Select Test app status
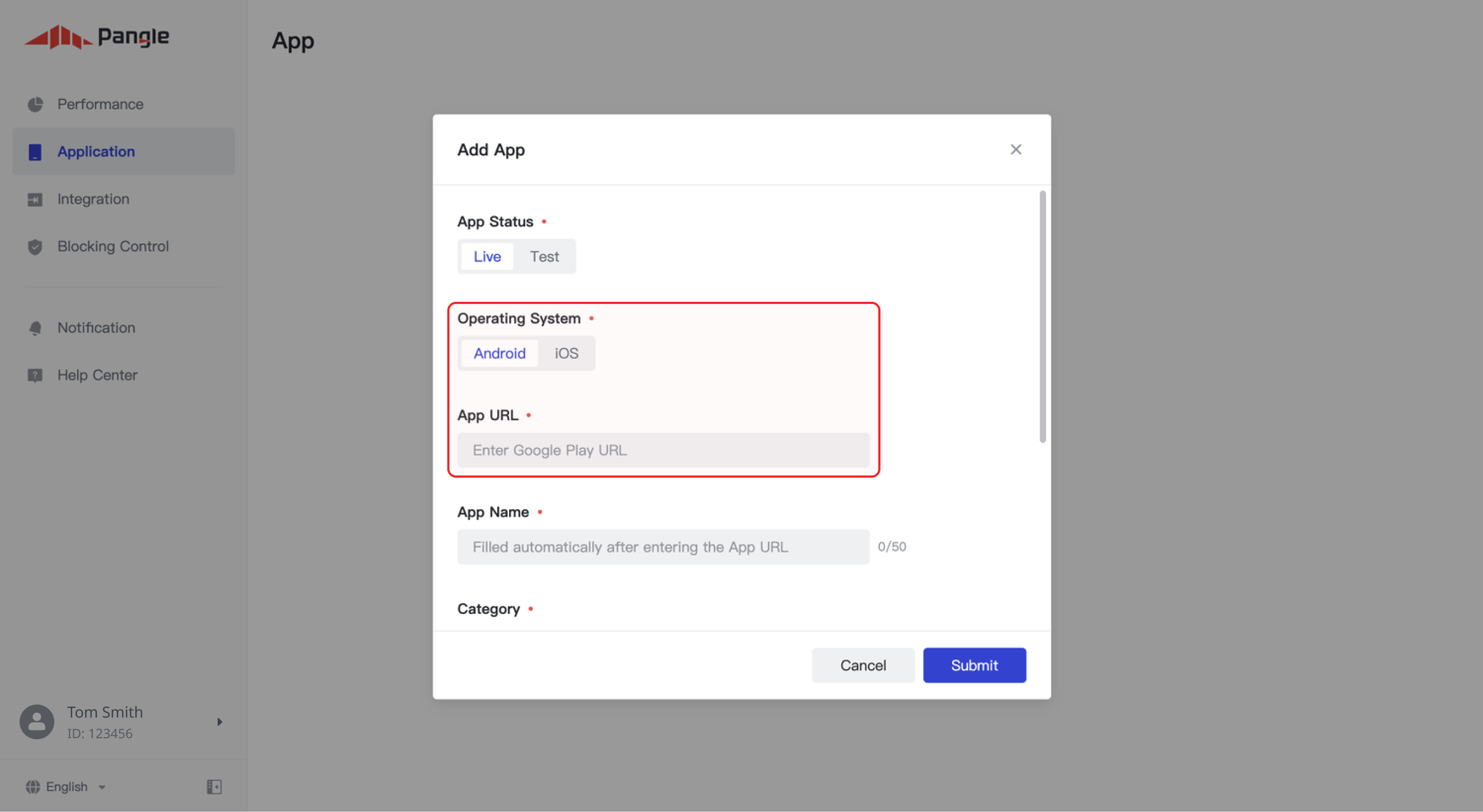Viewport: 1483px width, 812px height. (544, 257)
